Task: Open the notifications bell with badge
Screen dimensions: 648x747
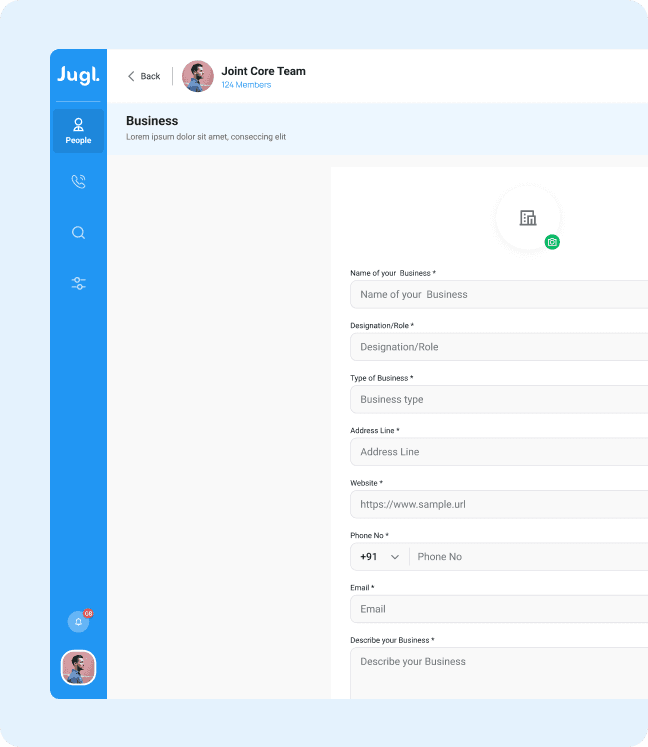Action: pos(78,622)
